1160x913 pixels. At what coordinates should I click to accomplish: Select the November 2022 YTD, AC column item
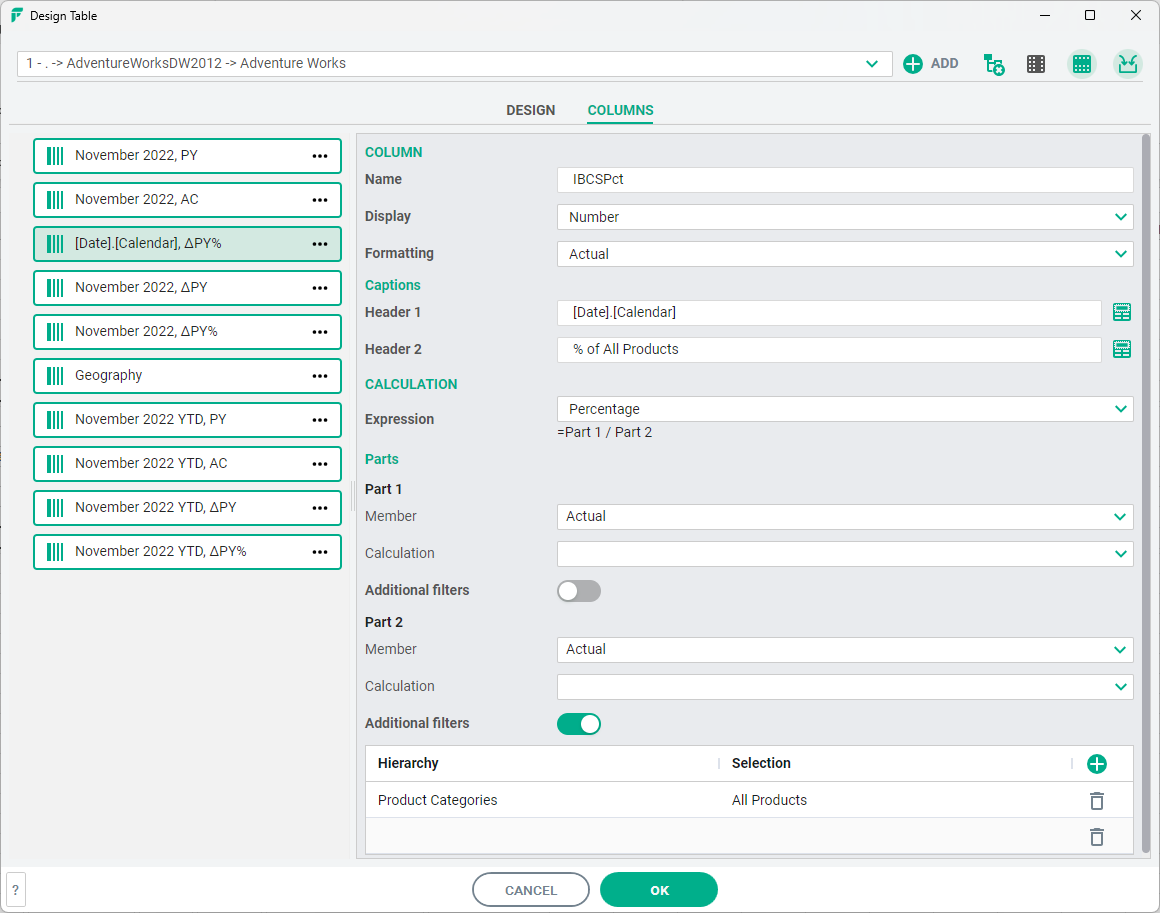[187, 464]
